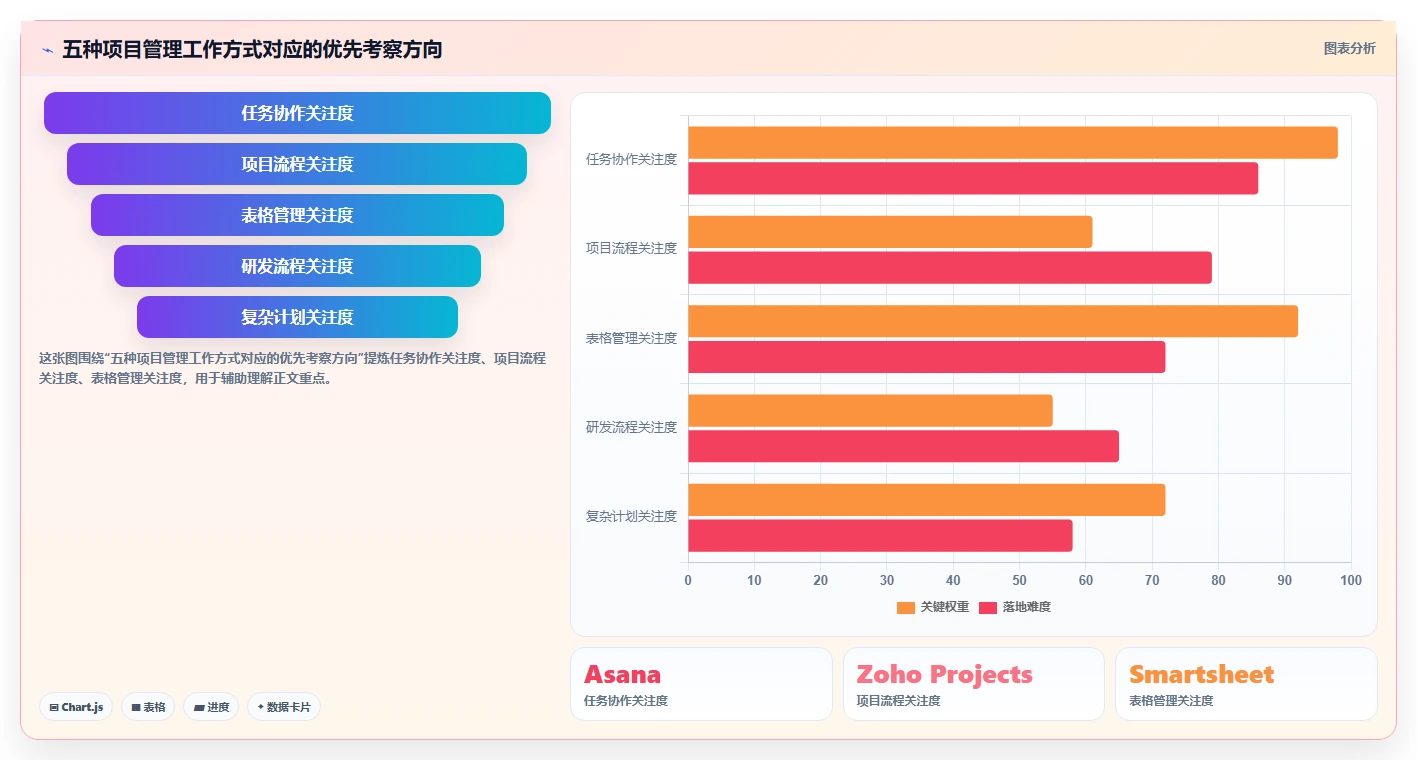This screenshot has width=1417, height=760.
Task: Click the orange 关键权重 bar for 表格管理关注度
Action: pos(993,321)
